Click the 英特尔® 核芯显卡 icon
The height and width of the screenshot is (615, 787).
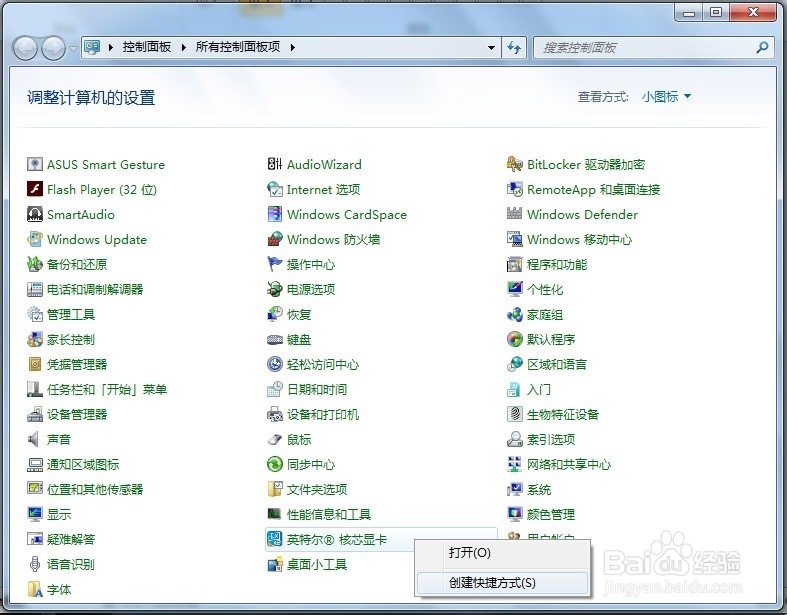[x=275, y=539]
